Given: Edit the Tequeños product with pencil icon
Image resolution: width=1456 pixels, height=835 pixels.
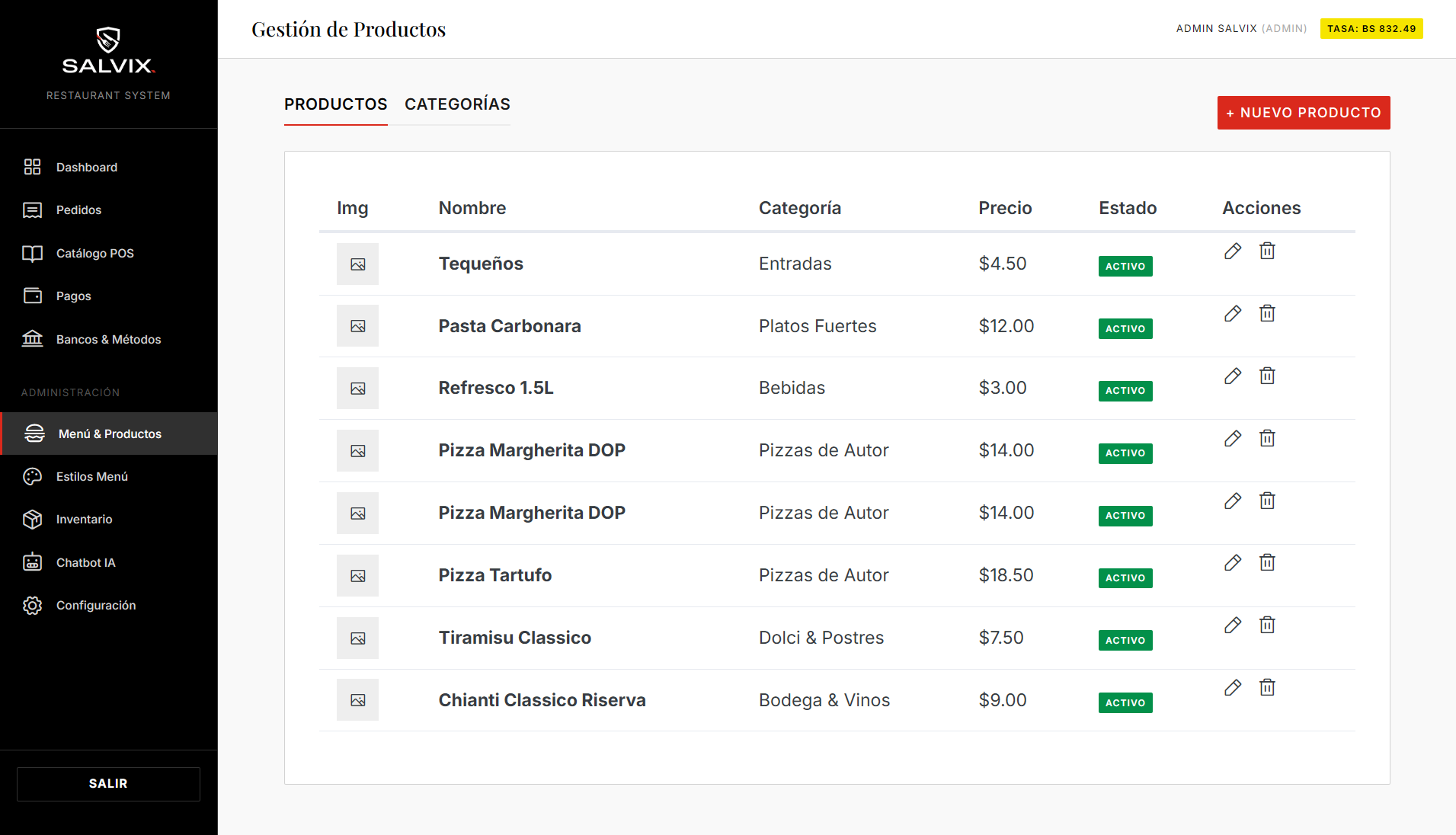Looking at the screenshot, I should [1233, 251].
